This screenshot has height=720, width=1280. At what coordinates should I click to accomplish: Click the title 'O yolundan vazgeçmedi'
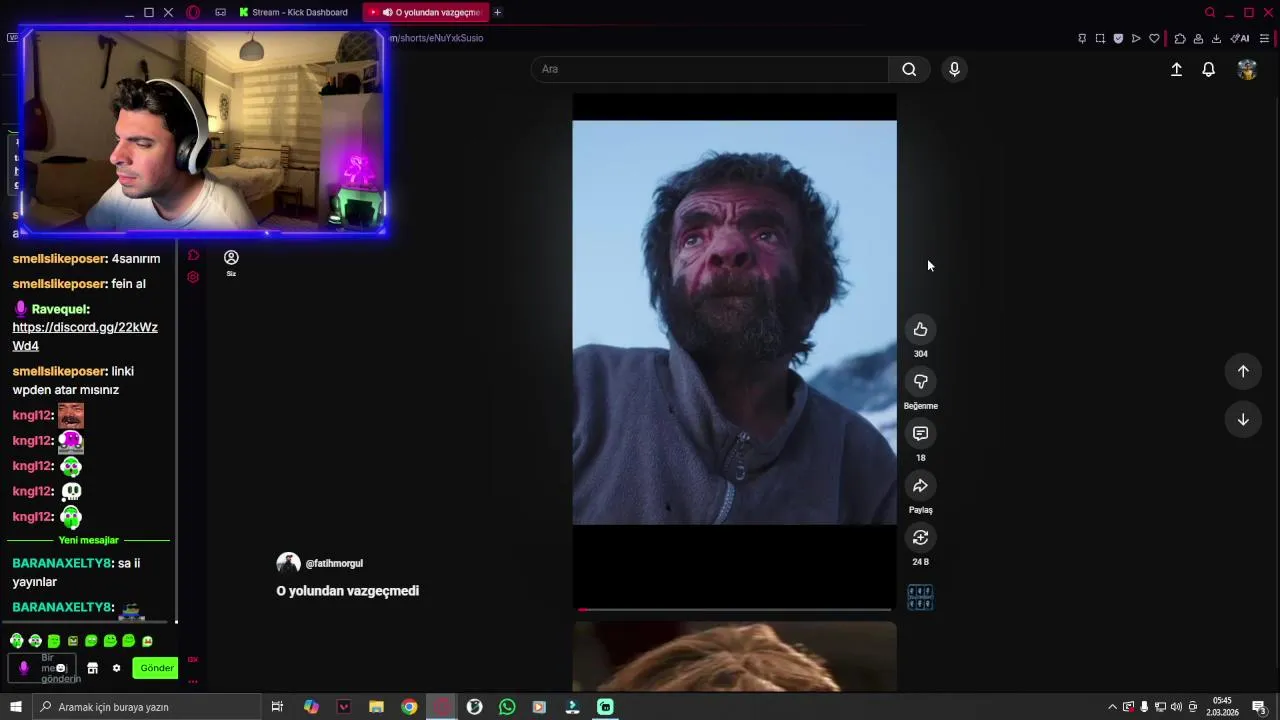pyautogui.click(x=347, y=591)
